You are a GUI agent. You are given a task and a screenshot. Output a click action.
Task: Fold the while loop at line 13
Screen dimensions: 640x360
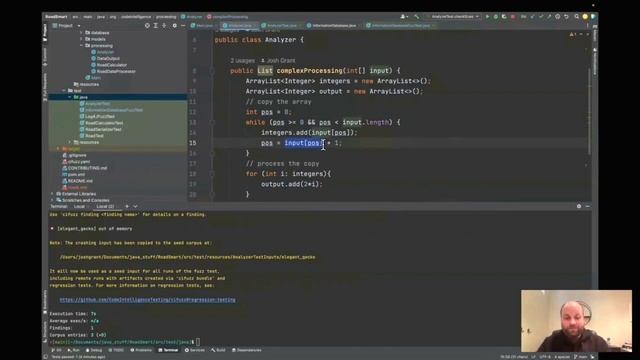(x=212, y=122)
